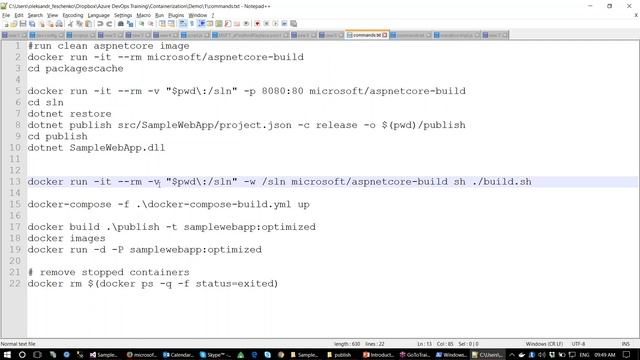Viewport: 640px width, 360px height.
Task: Click the Zoom In toolbar icon
Action: point(141,24)
